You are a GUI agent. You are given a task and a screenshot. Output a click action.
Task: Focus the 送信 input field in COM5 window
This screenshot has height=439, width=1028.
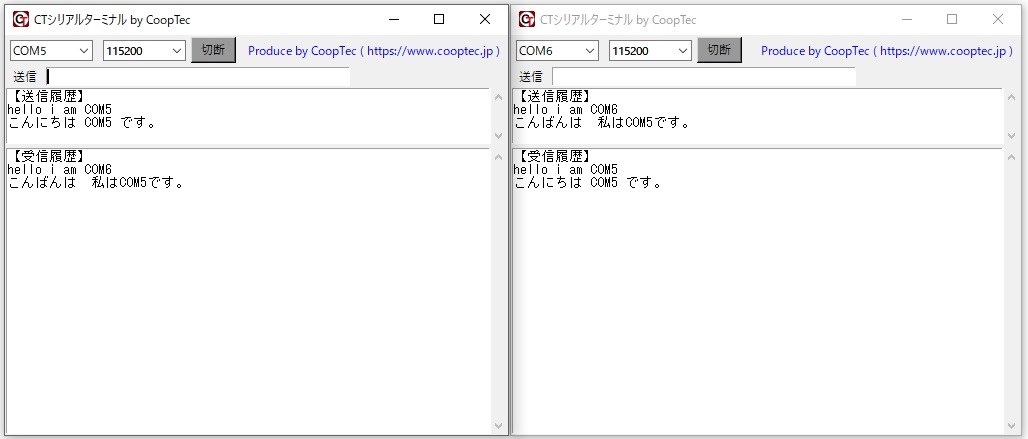[198, 76]
